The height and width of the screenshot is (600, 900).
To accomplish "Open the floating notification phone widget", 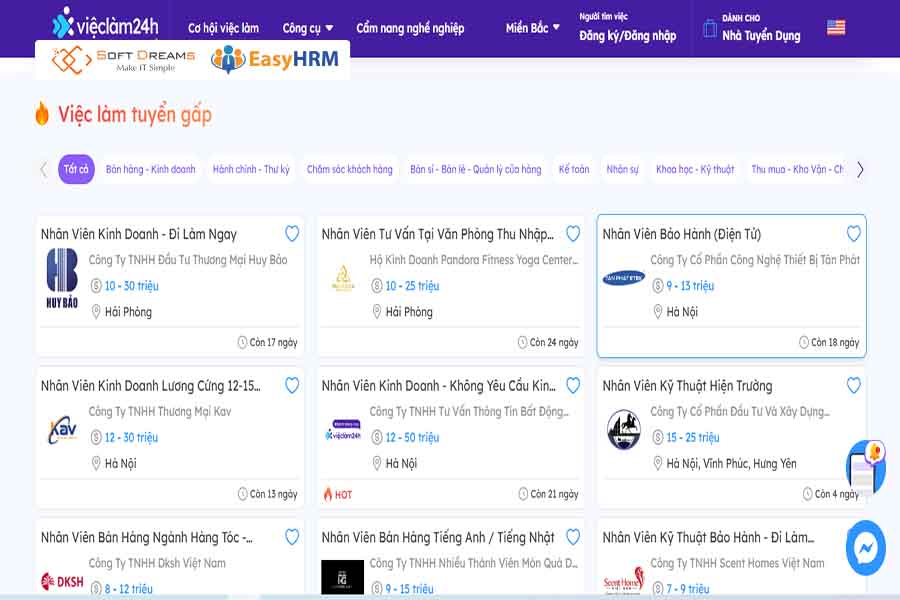I will tap(867, 466).
